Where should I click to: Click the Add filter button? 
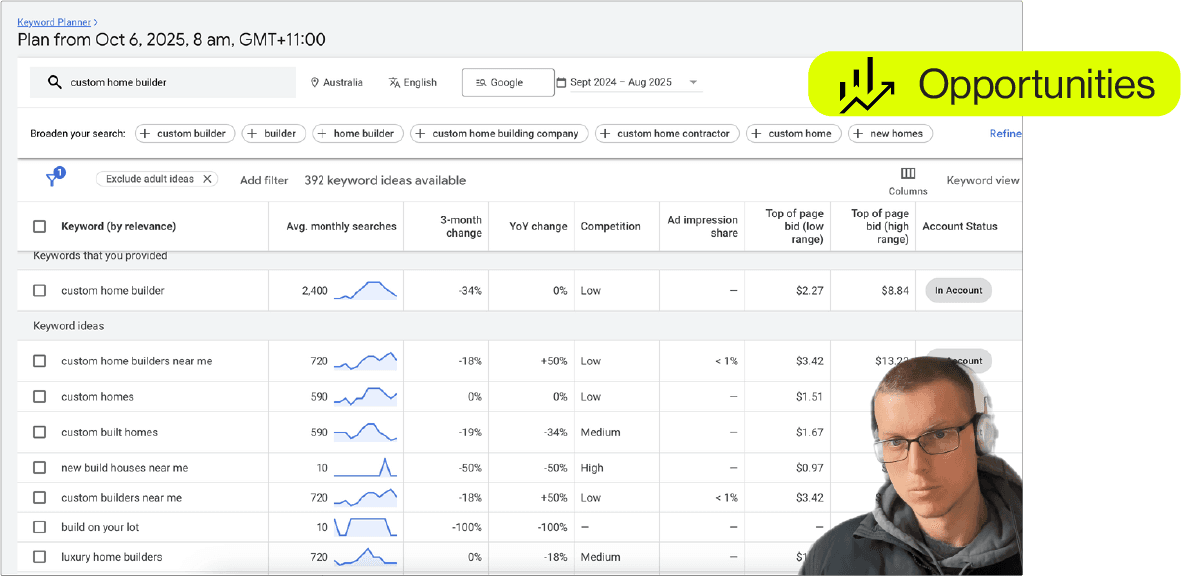point(264,181)
